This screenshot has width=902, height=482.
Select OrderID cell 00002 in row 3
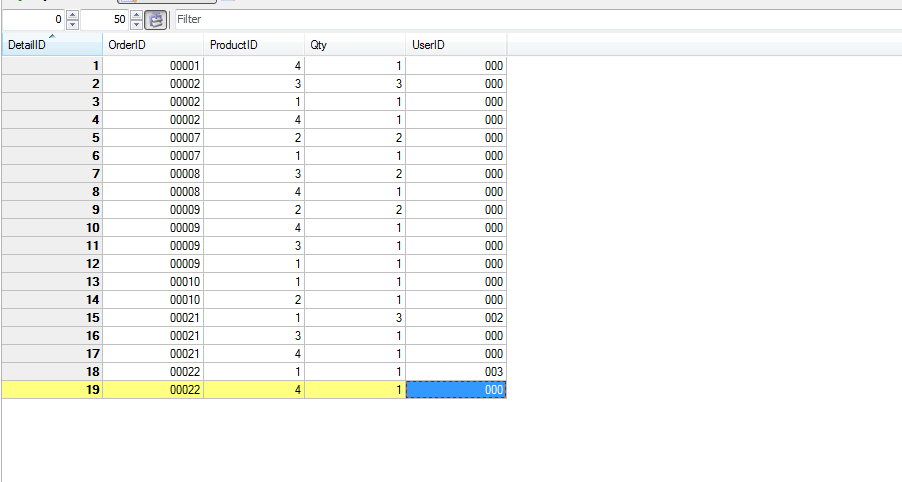[x=153, y=102]
